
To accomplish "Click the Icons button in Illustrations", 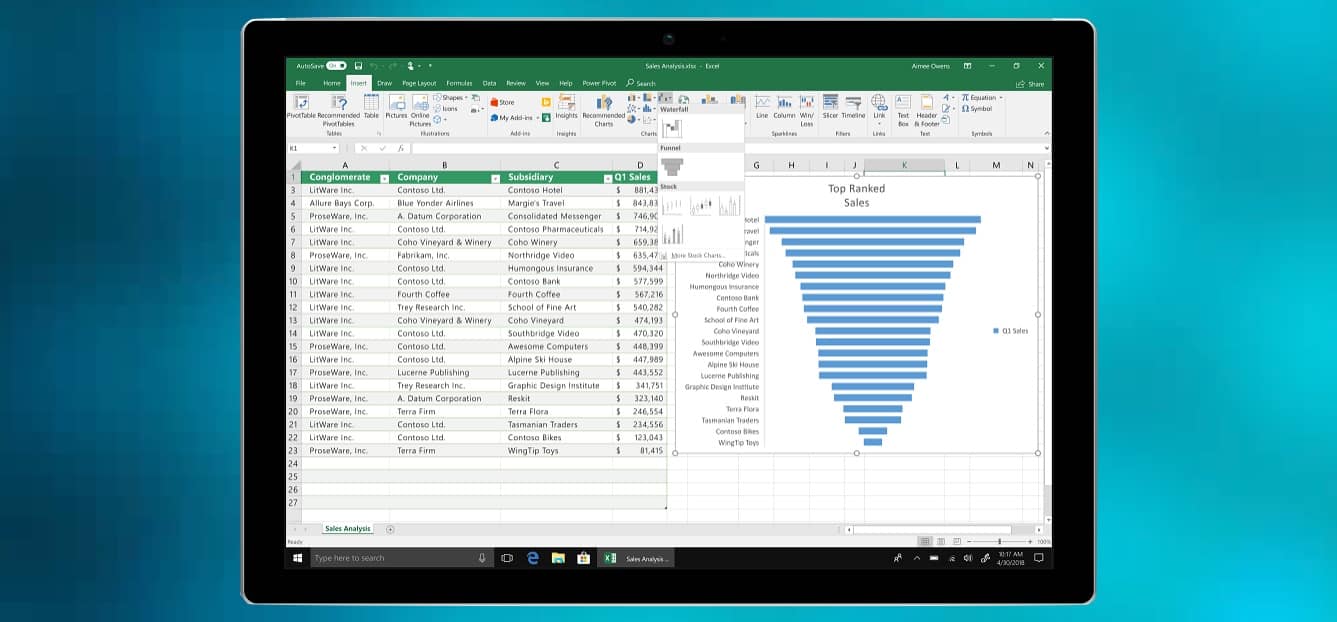I will tap(447, 109).
